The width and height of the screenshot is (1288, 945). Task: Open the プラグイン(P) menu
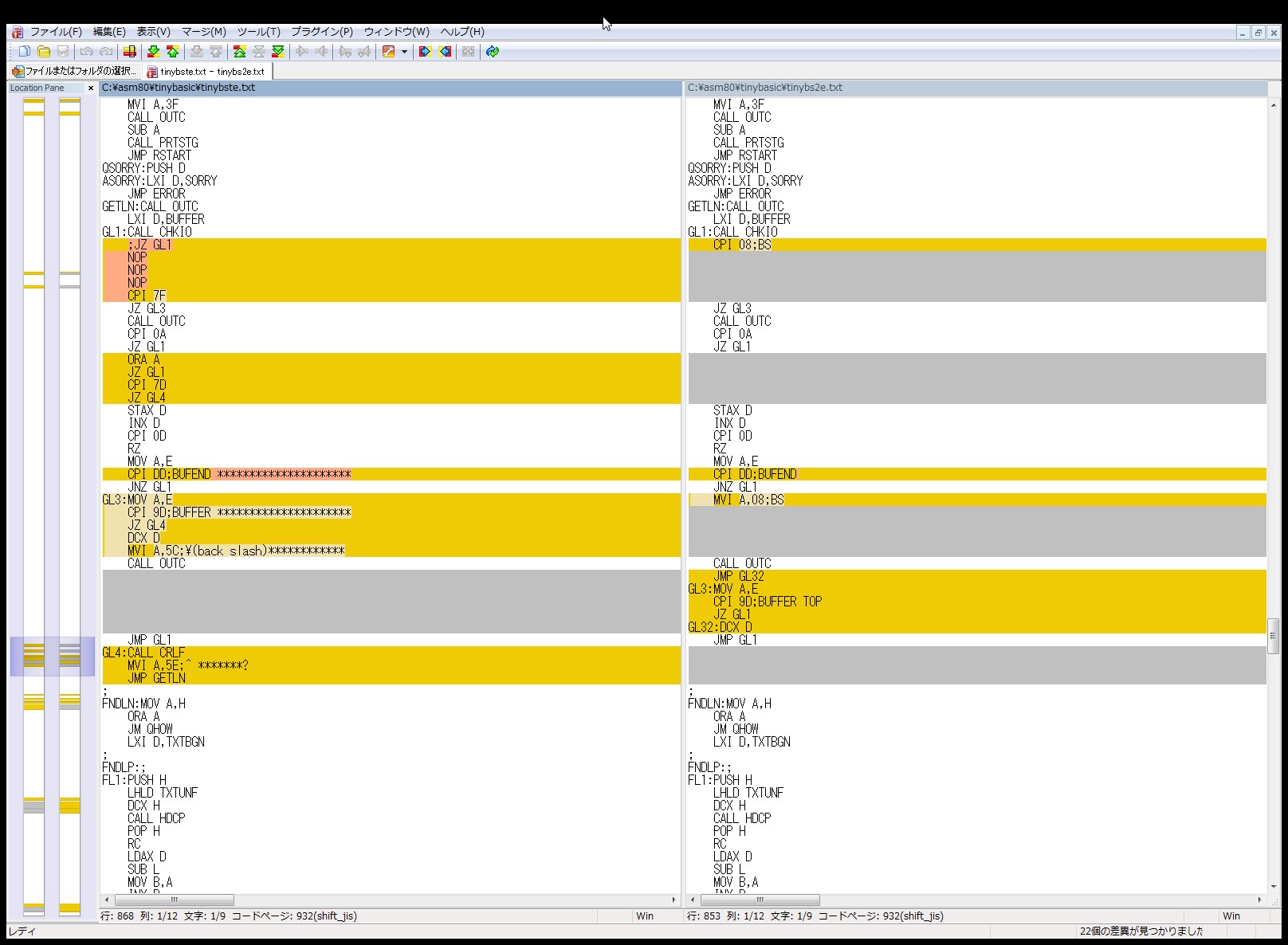[321, 32]
